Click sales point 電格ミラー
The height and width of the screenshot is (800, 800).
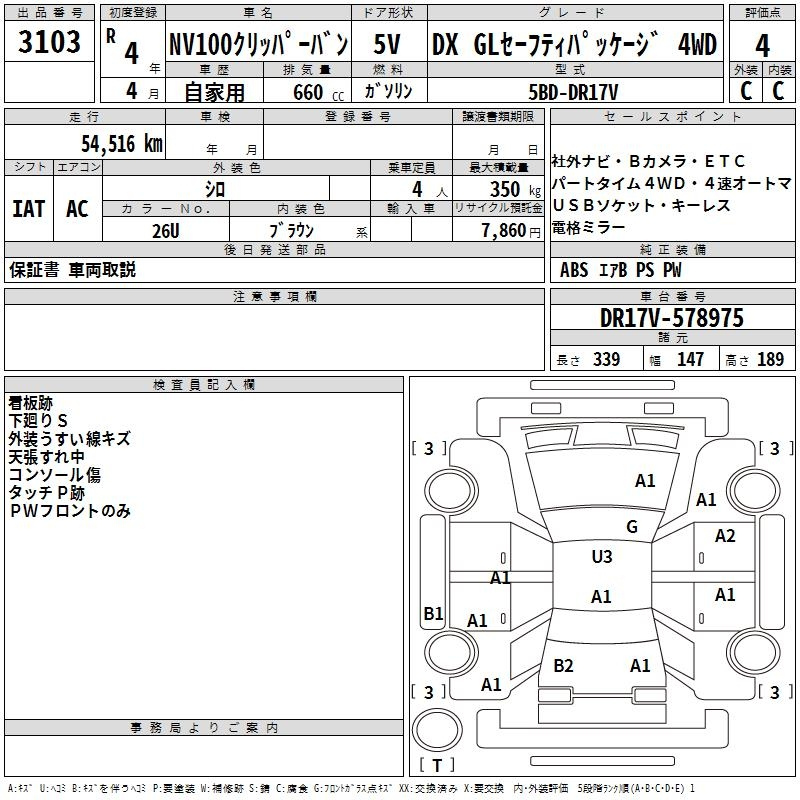point(588,228)
